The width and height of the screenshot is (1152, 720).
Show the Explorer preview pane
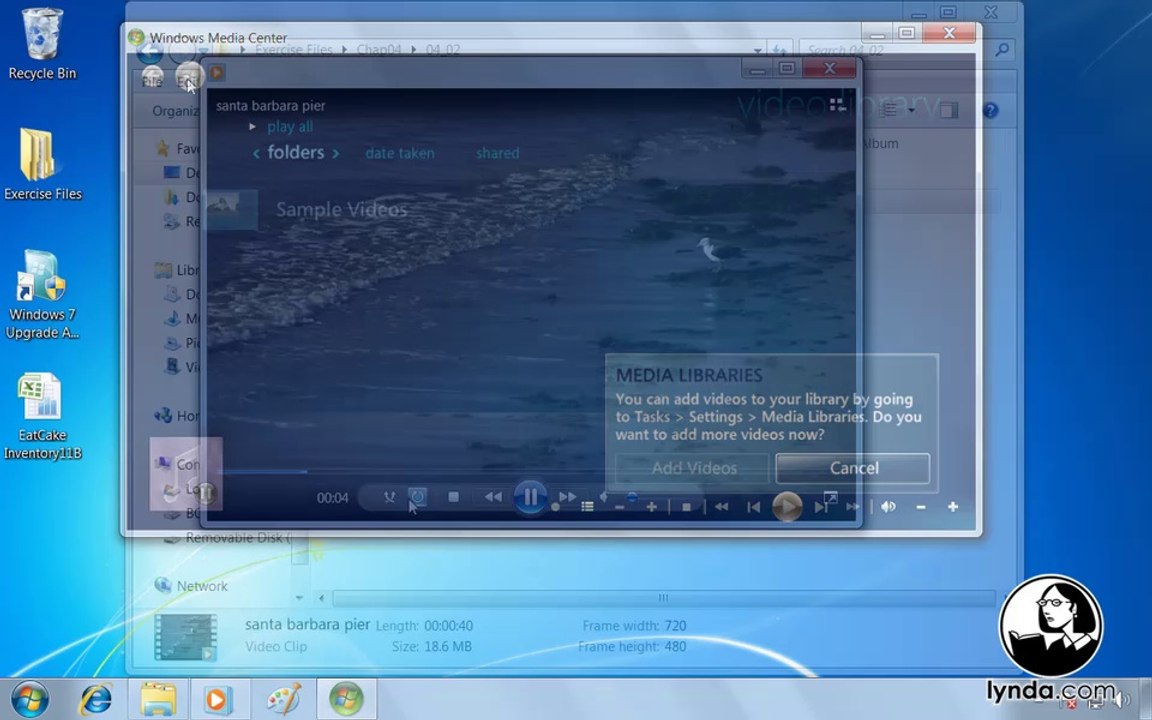coord(948,110)
